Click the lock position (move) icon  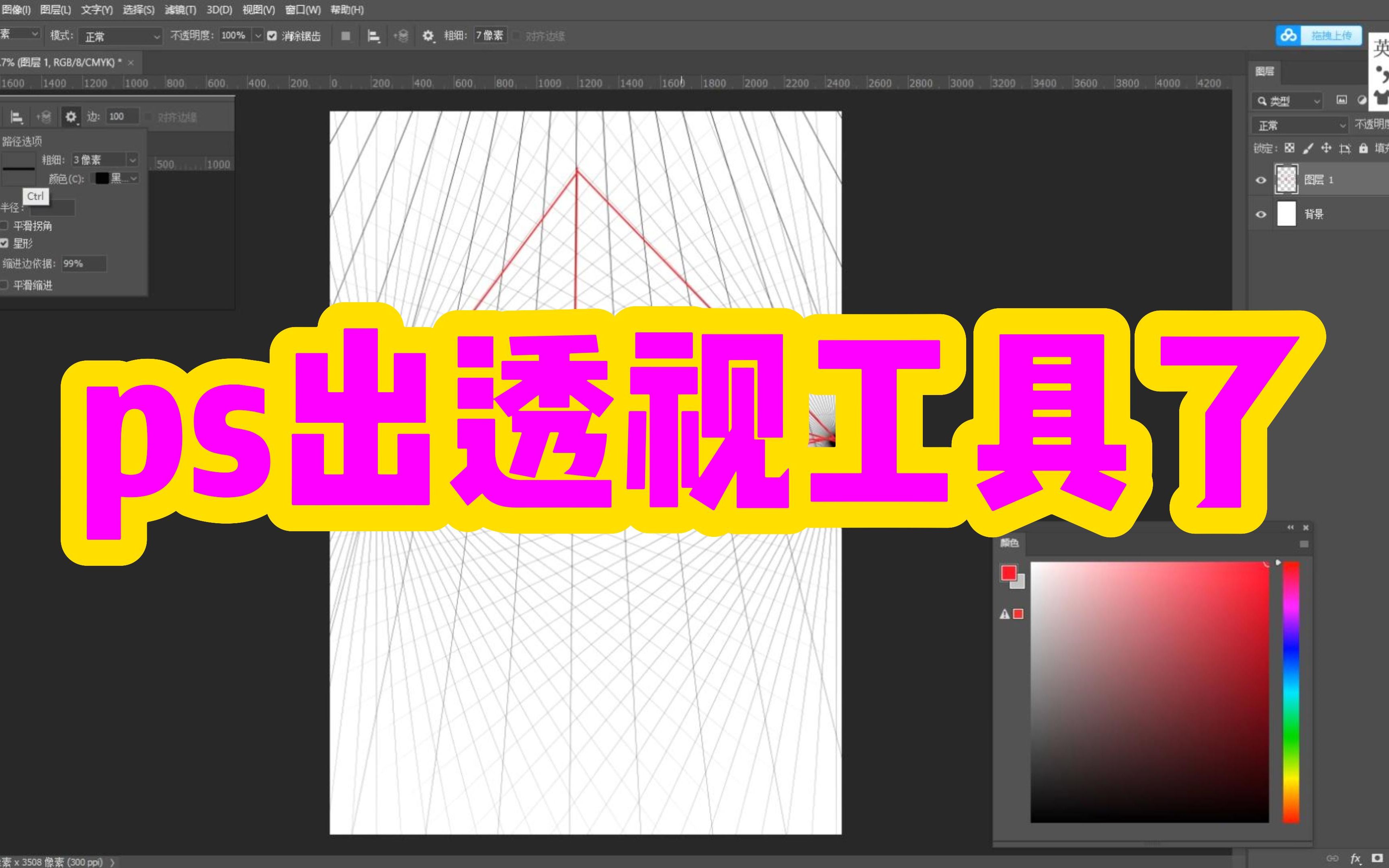pyautogui.click(x=1326, y=147)
